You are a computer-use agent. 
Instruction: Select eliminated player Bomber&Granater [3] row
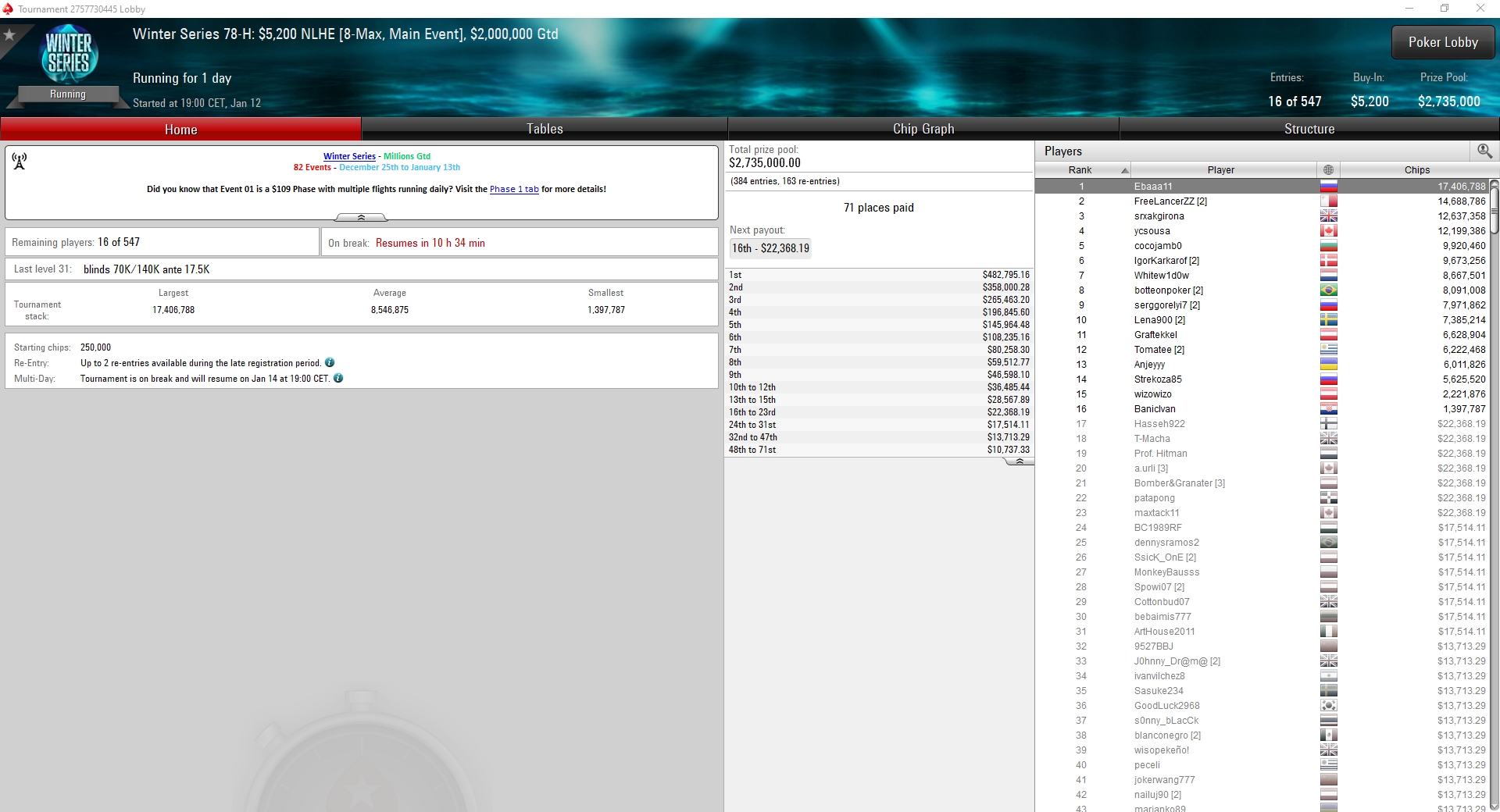point(1262,483)
